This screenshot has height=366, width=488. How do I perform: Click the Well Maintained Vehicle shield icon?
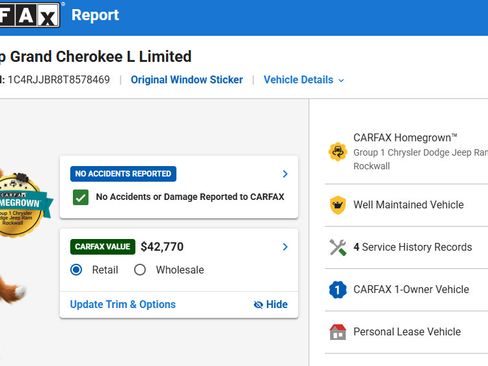coord(338,205)
